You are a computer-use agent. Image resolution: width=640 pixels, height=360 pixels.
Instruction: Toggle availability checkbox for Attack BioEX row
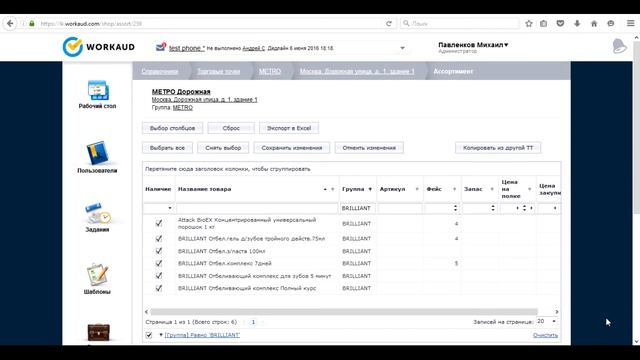click(159, 223)
